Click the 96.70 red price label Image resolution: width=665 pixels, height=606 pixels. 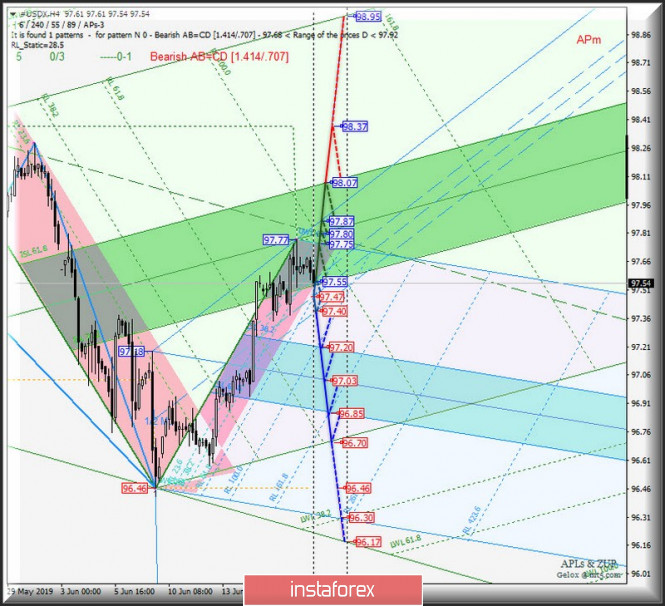click(x=355, y=443)
